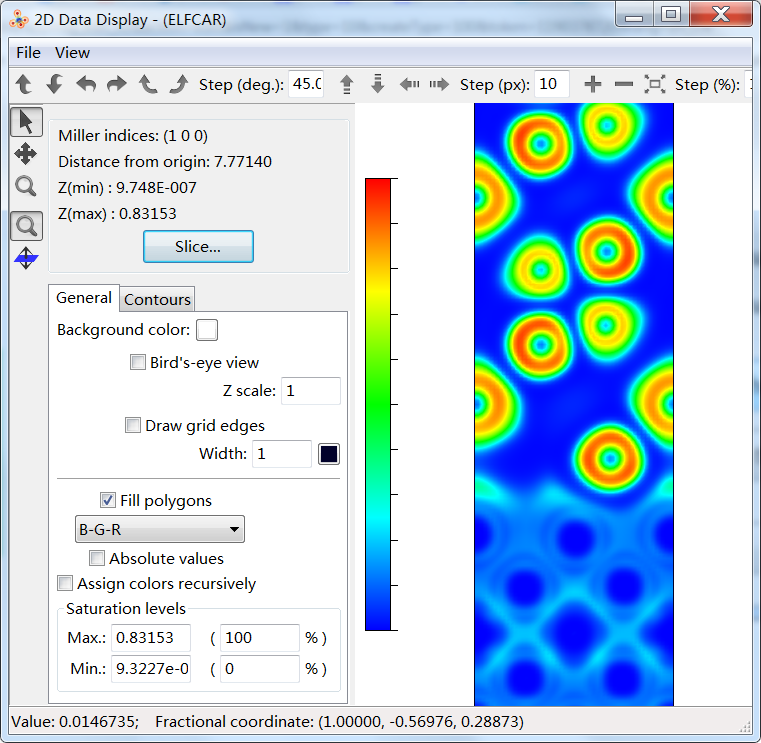Click the rotate up arrow icon

(x=23, y=84)
